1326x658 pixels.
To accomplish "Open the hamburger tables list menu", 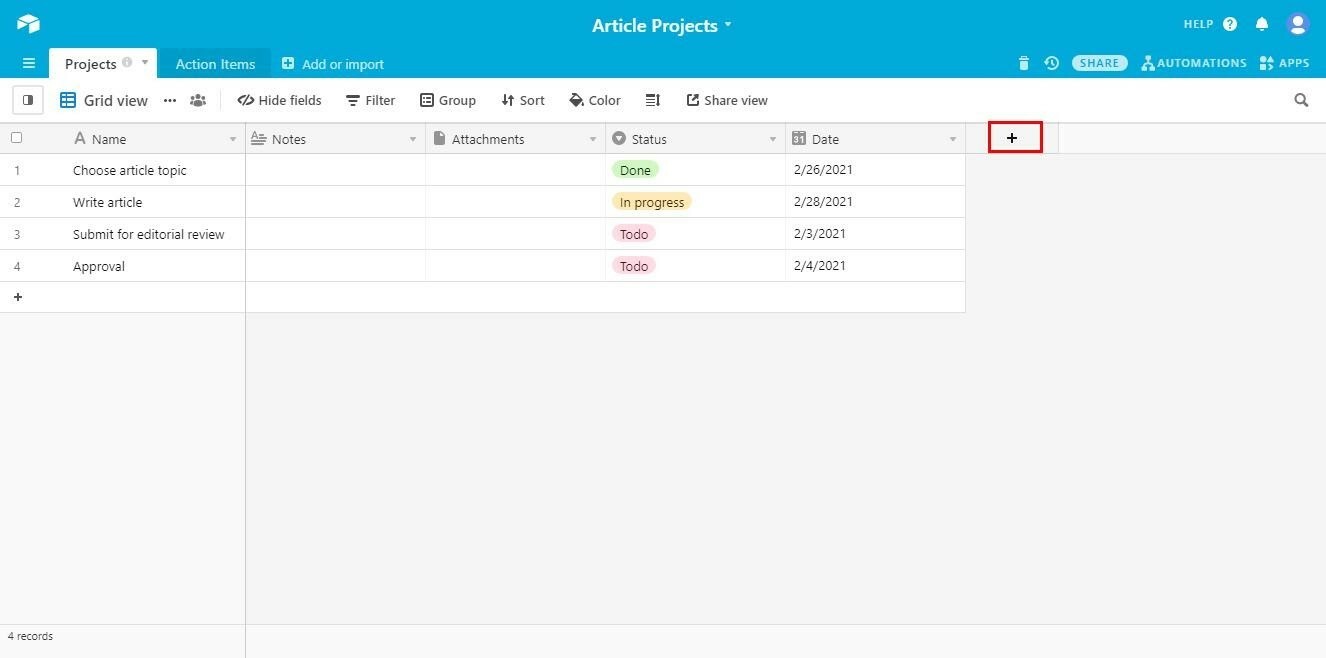I will (x=28, y=63).
